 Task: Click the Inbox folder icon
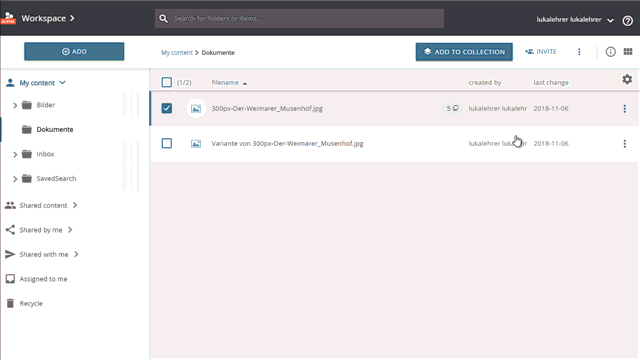click(x=27, y=154)
